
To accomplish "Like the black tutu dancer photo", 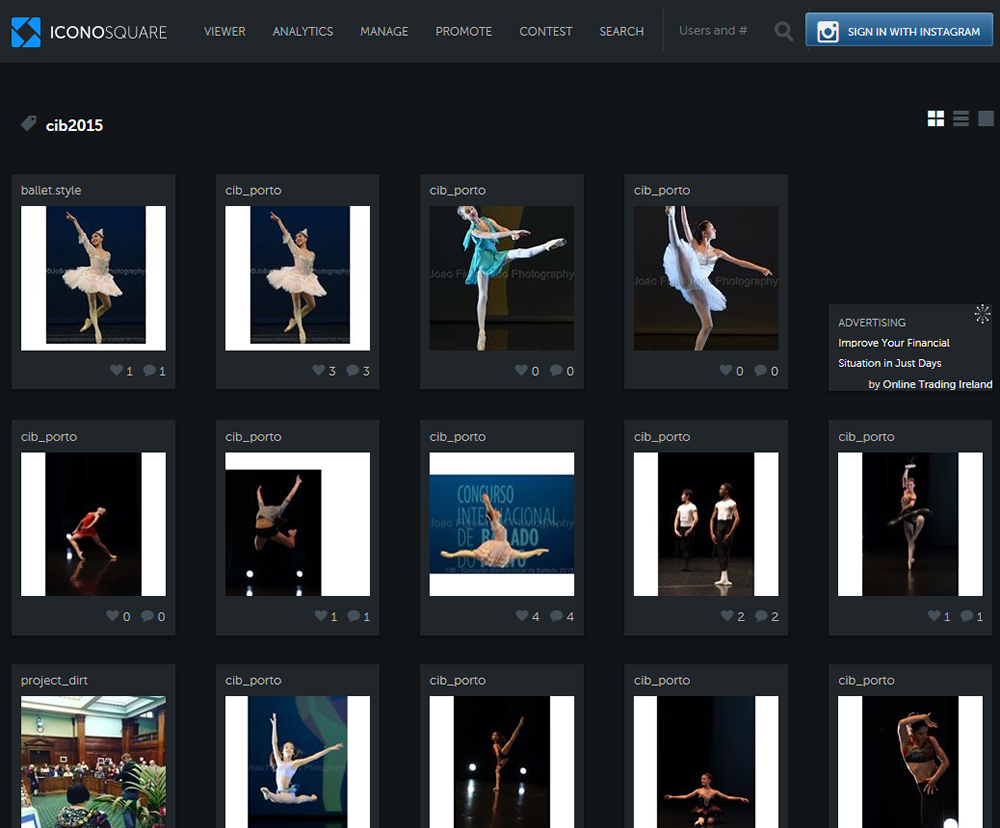I will pos(934,616).
